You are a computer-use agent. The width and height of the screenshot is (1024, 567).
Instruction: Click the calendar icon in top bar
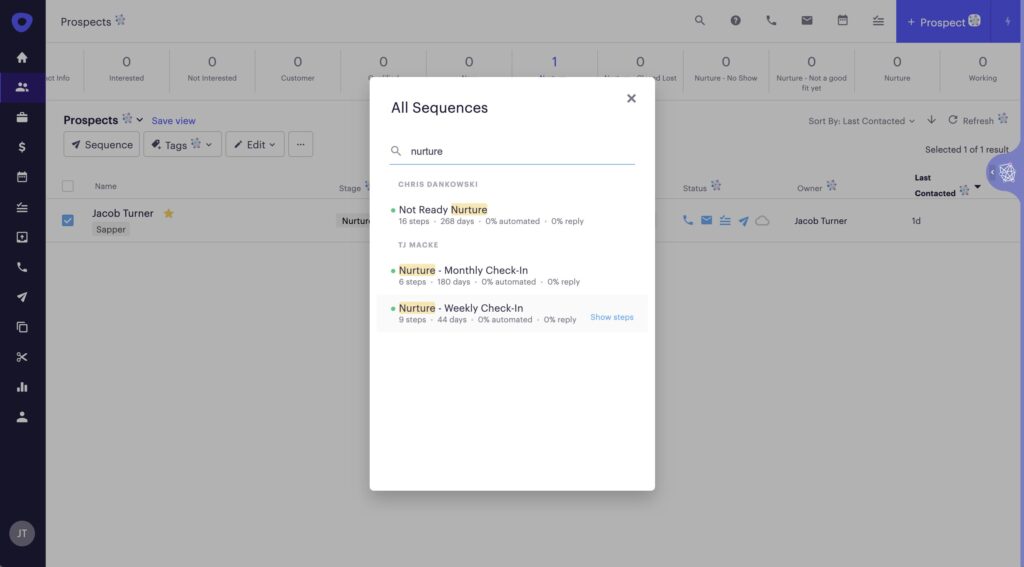pos(842,21)
